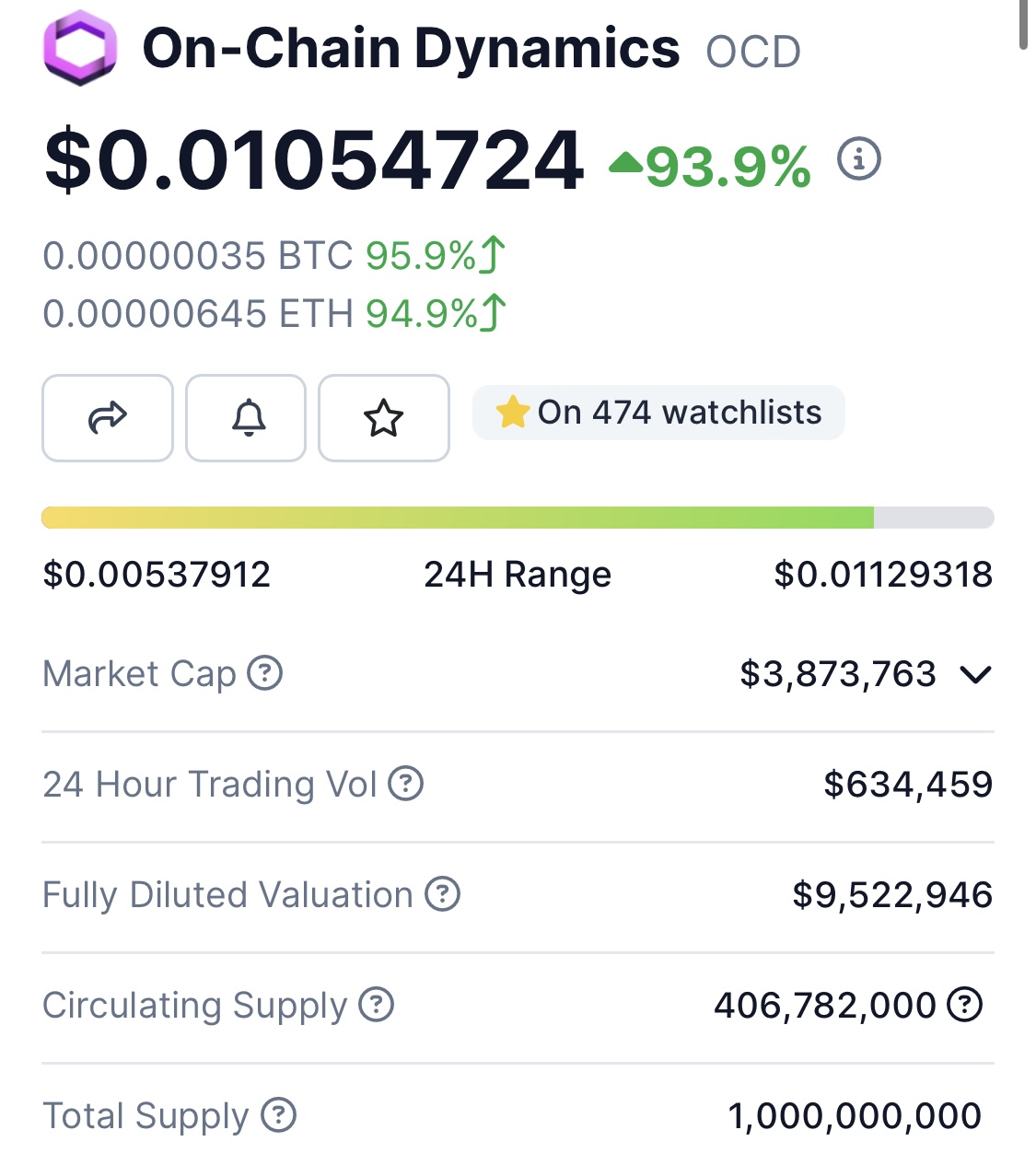Click Total Supply help question icon
Viewport: 1036px width, 1165px height.
[278, 1114]
